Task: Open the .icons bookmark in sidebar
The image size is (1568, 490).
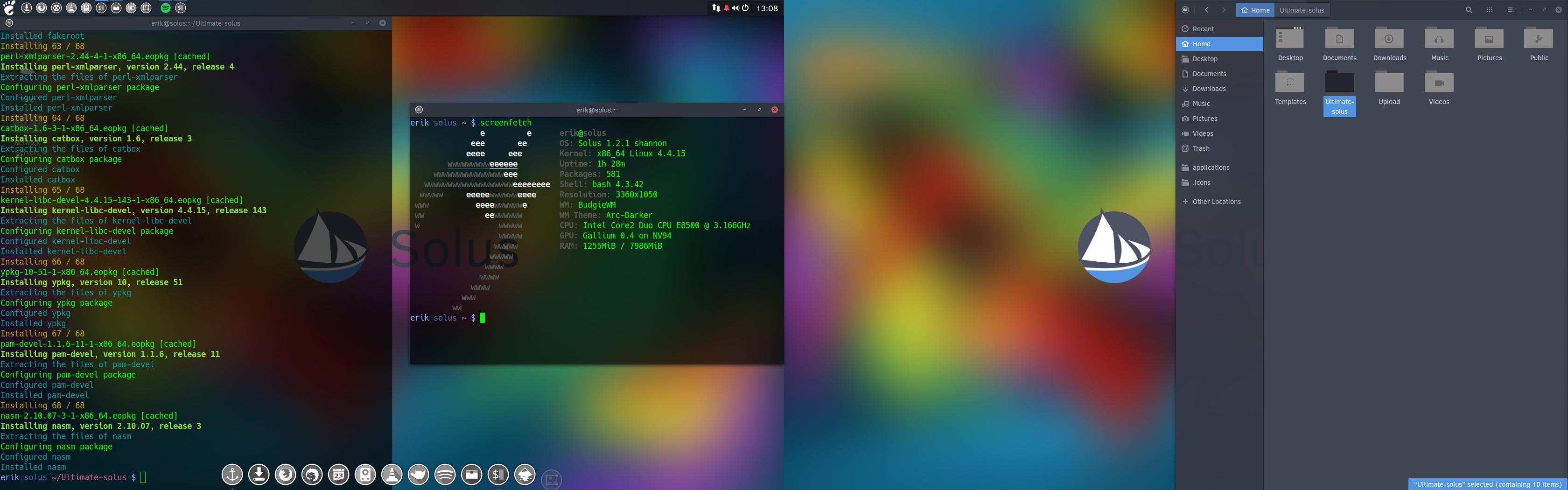Action: [x=1219, y=182]
